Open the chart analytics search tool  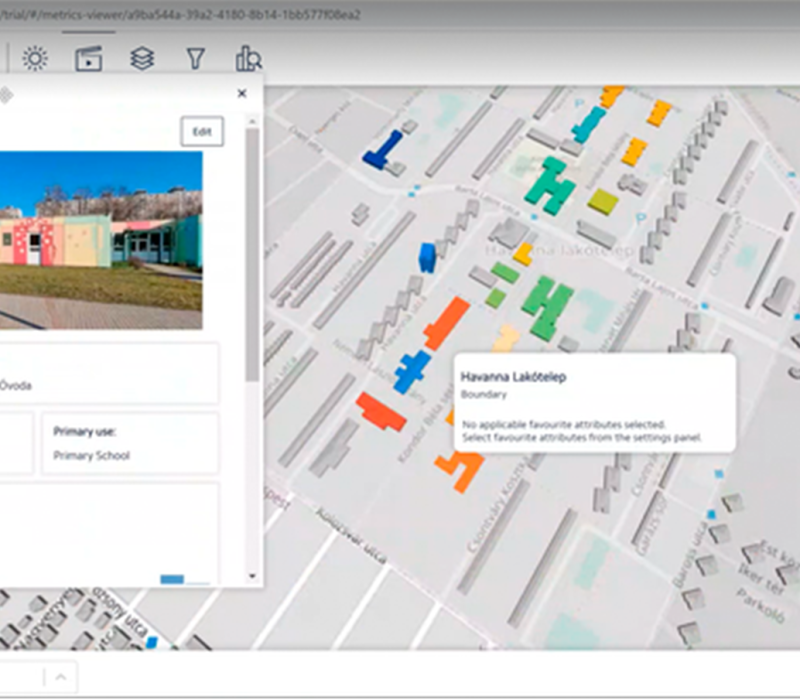248,58
